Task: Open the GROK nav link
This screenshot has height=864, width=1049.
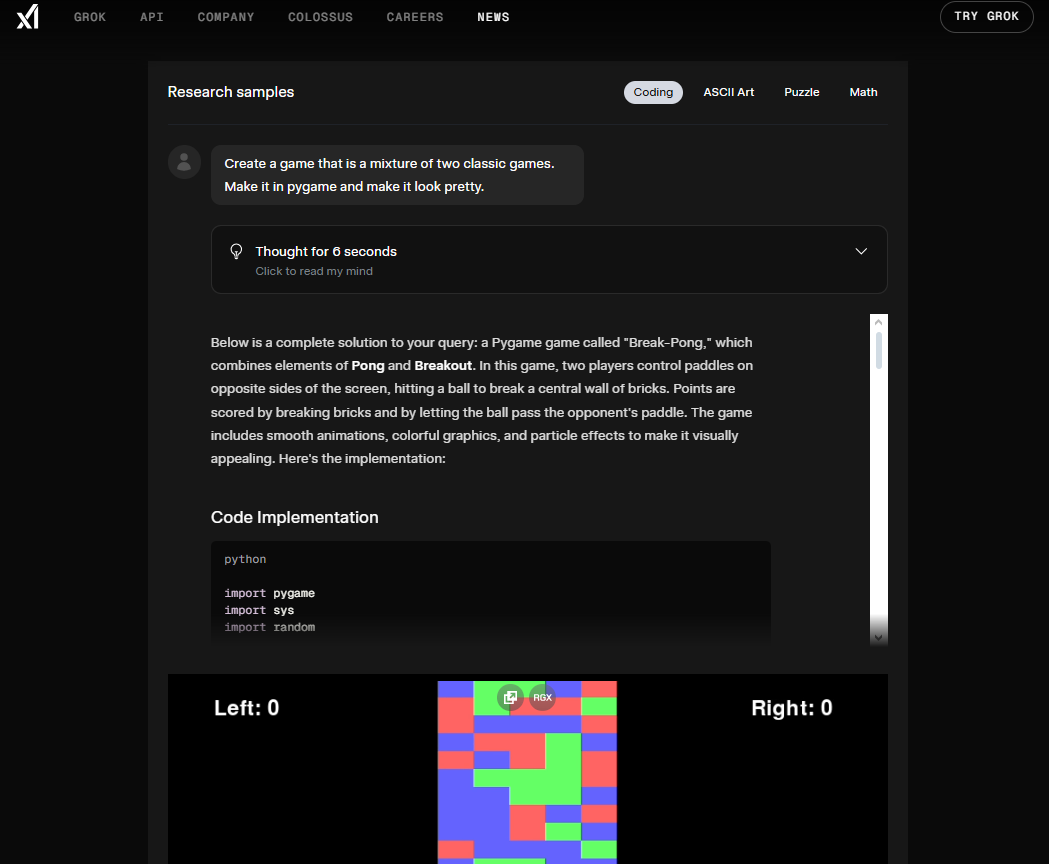Action: click(x=90, y=17)
